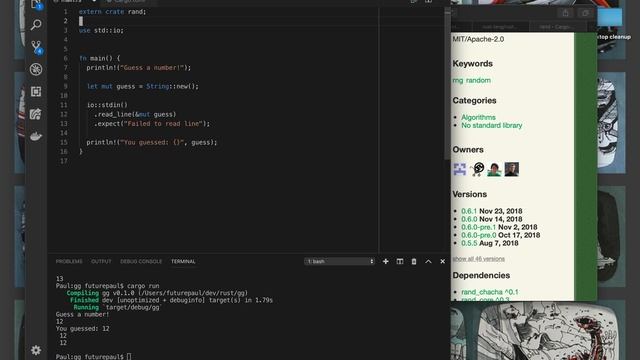
Task: Open rand_chacha dependency link
Action: coord(490,292)
